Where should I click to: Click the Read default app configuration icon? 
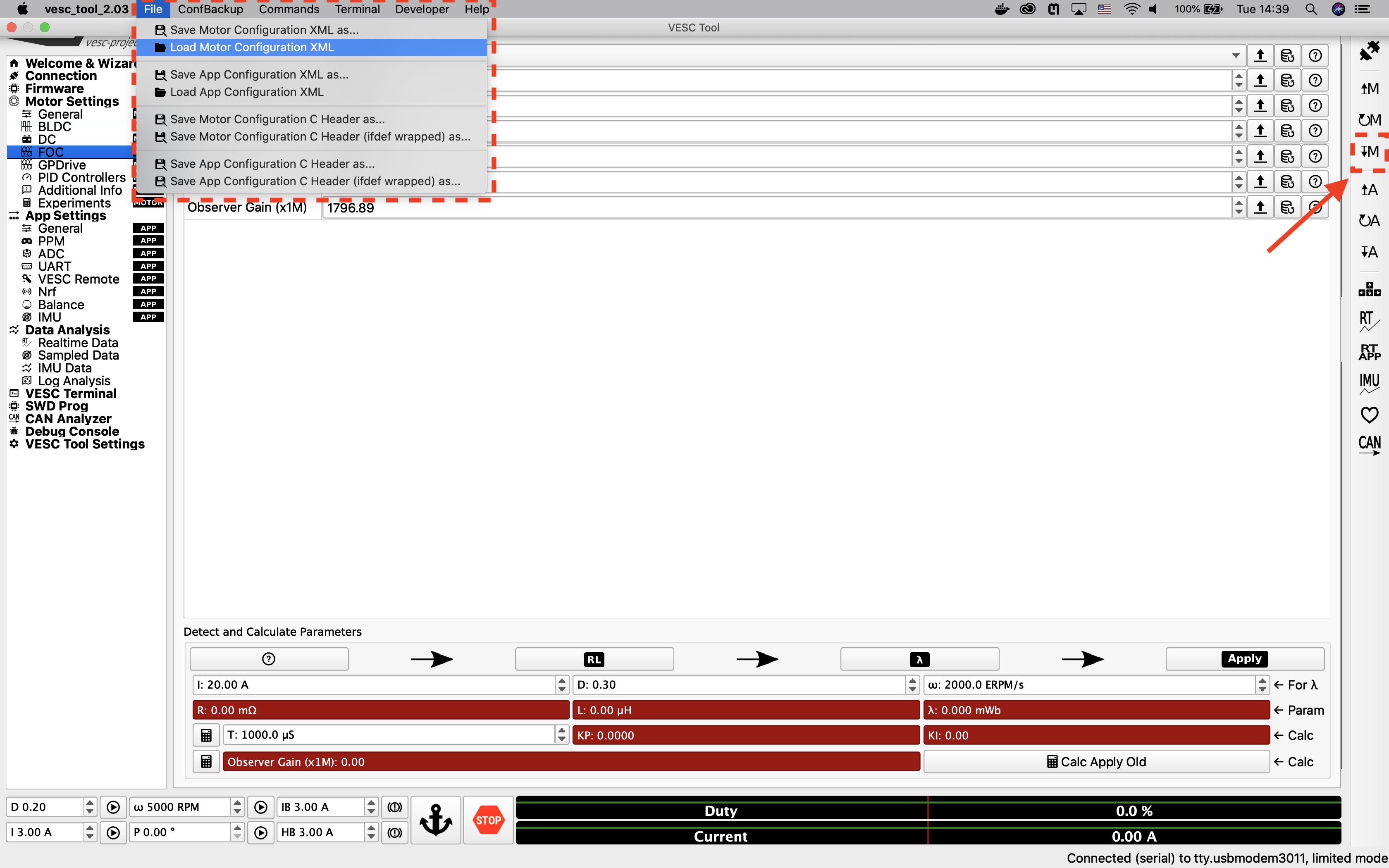tap(1370, 221)
